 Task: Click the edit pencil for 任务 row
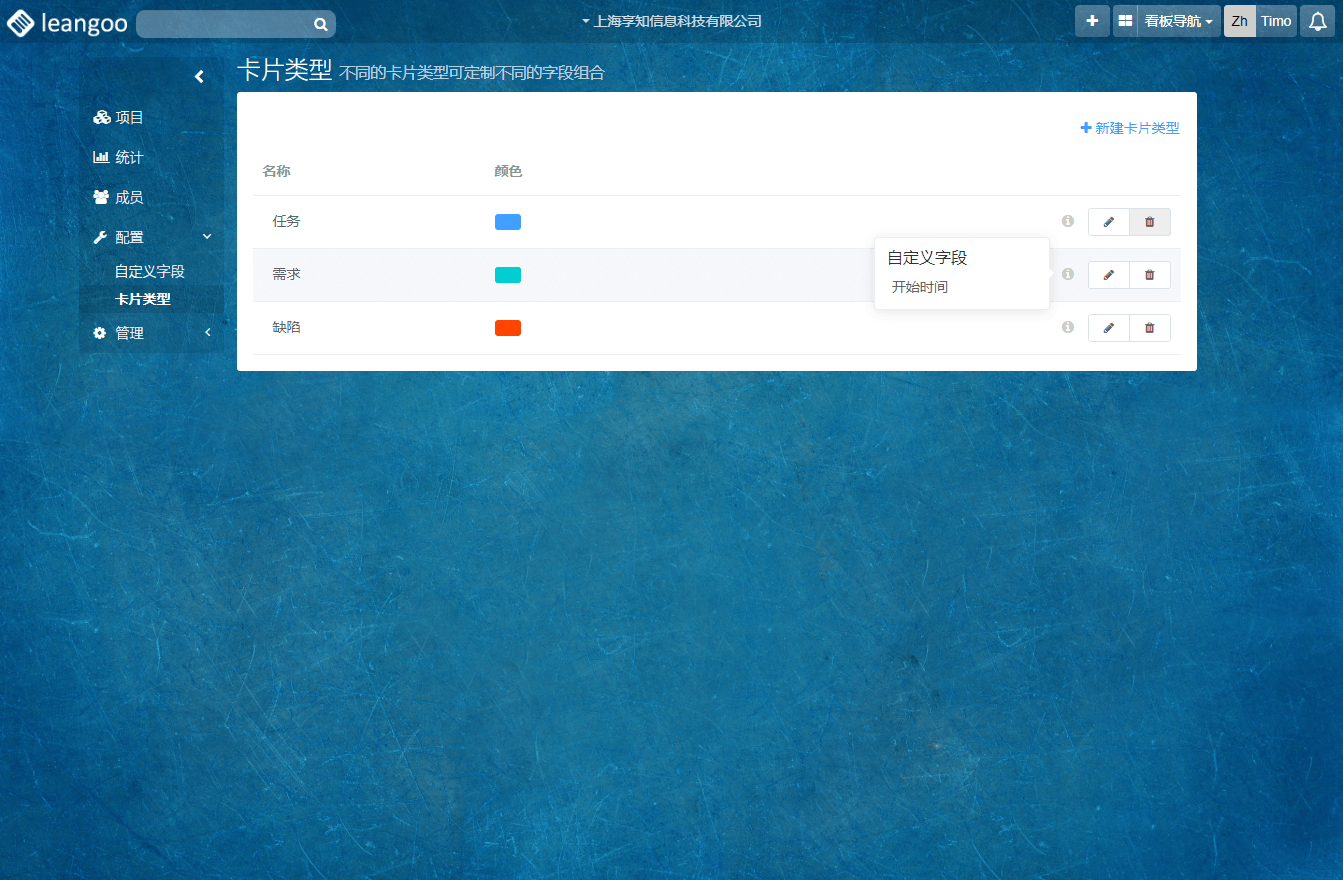coord(1108,222)
